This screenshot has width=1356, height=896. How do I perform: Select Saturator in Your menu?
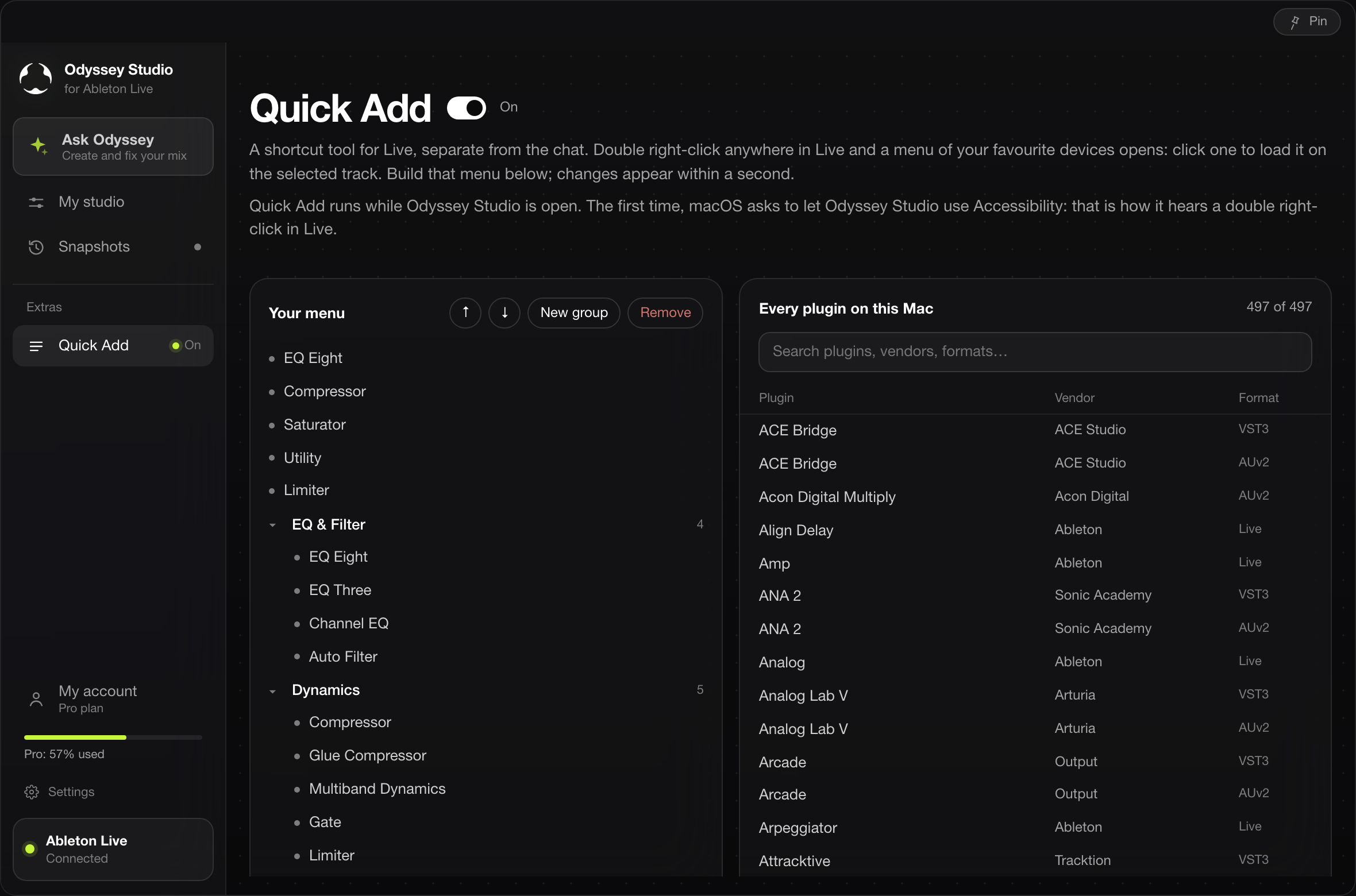tap(486, 424)
